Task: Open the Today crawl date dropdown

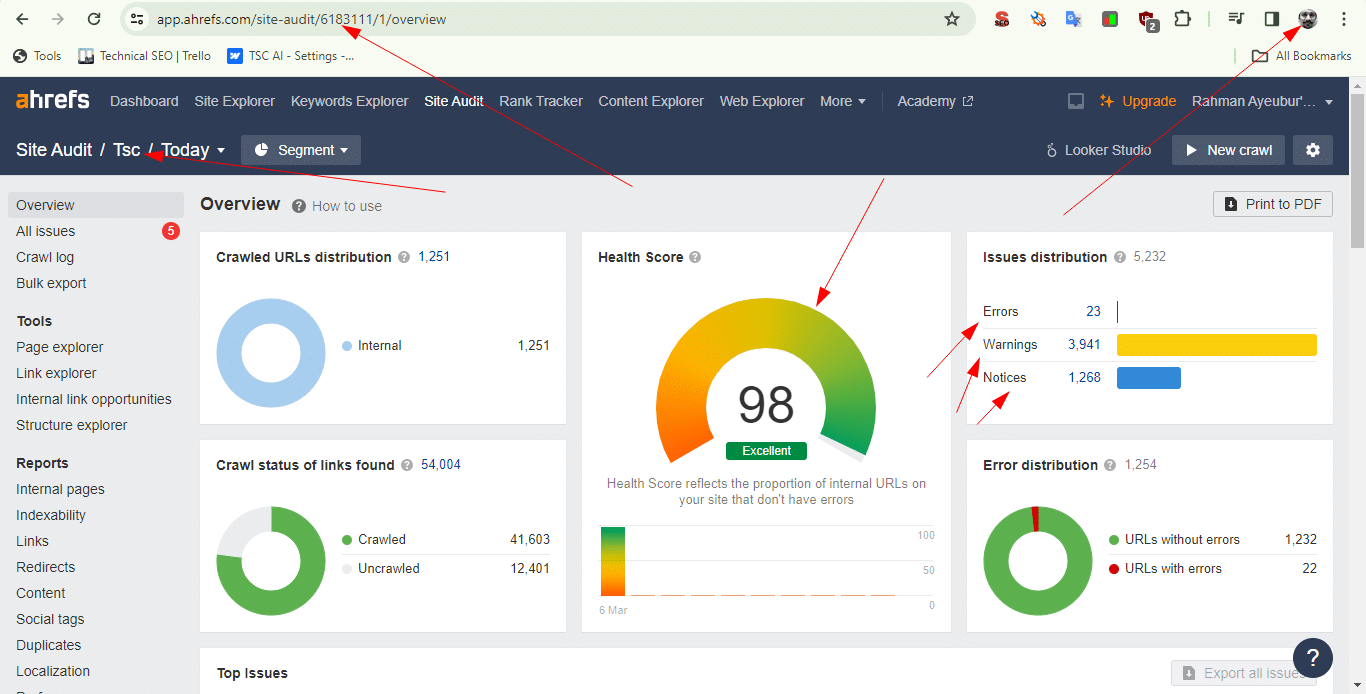Action: click(193, 150)
